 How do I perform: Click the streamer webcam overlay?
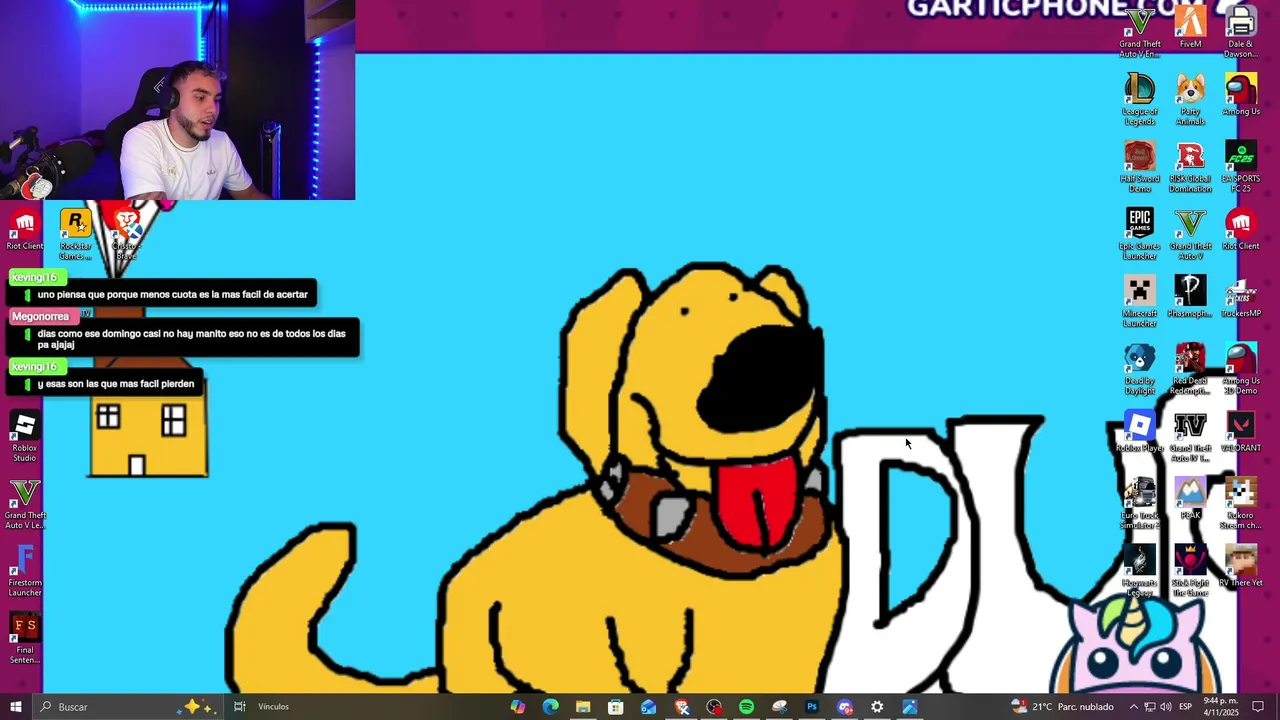177,100
